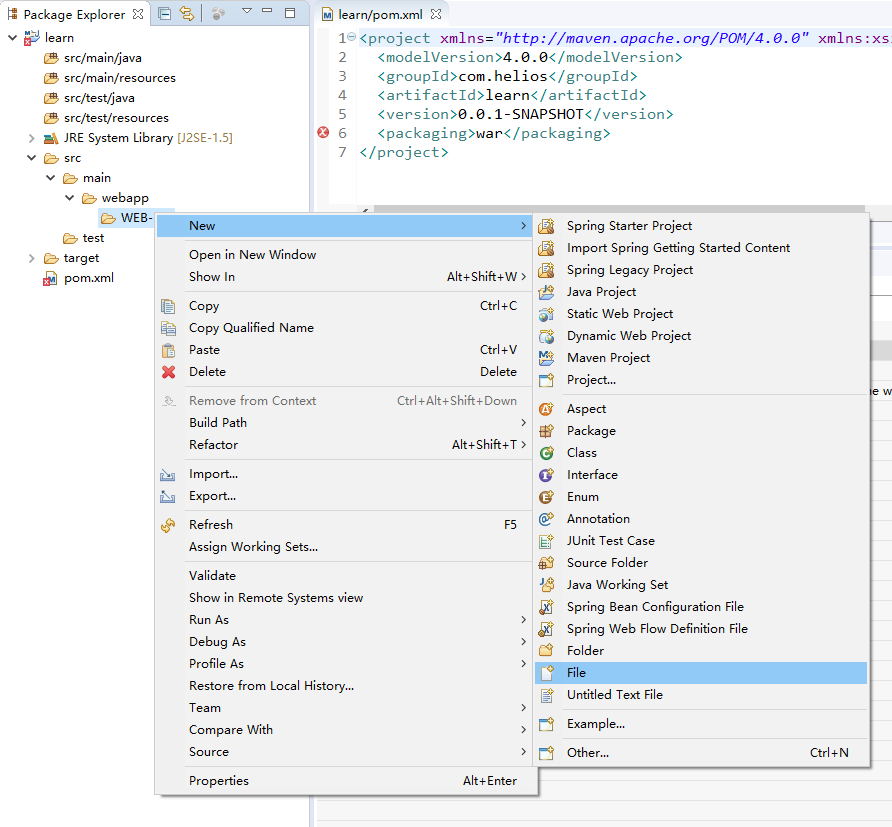892x827 pixels.
Task: Create Spring Web Flow Definition File
Action: (x=701, y=629)
